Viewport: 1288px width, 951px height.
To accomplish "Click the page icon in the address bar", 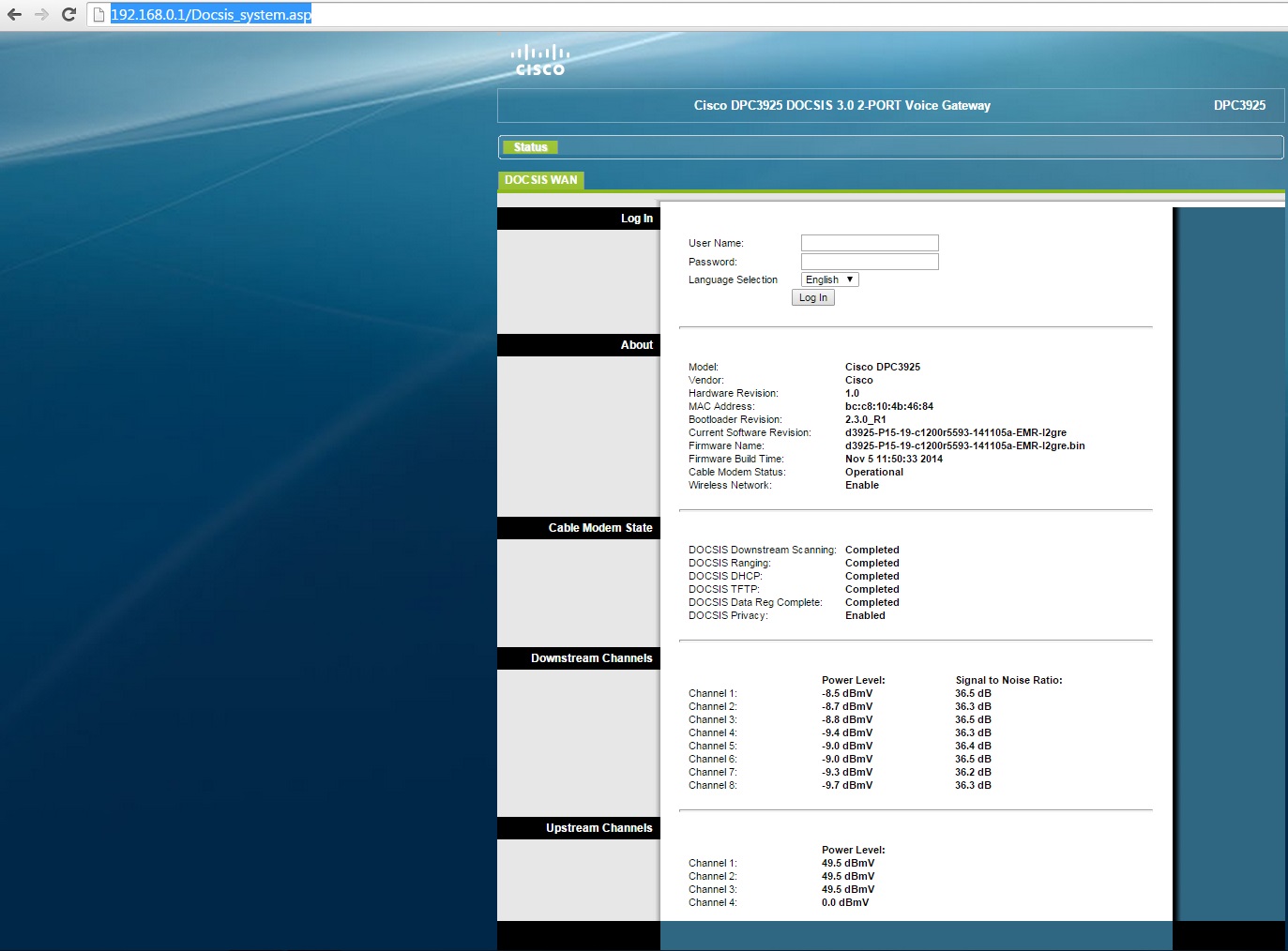I will pos(98,14).
